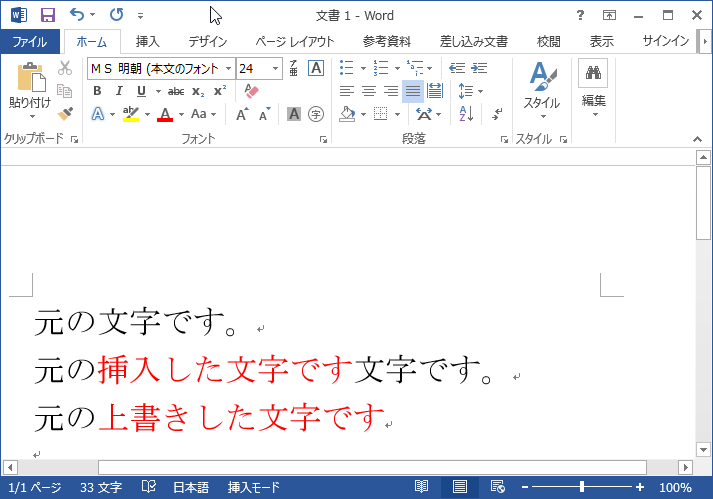
Task: Switch to Web Layout view icon
Action: coord(497,487)
